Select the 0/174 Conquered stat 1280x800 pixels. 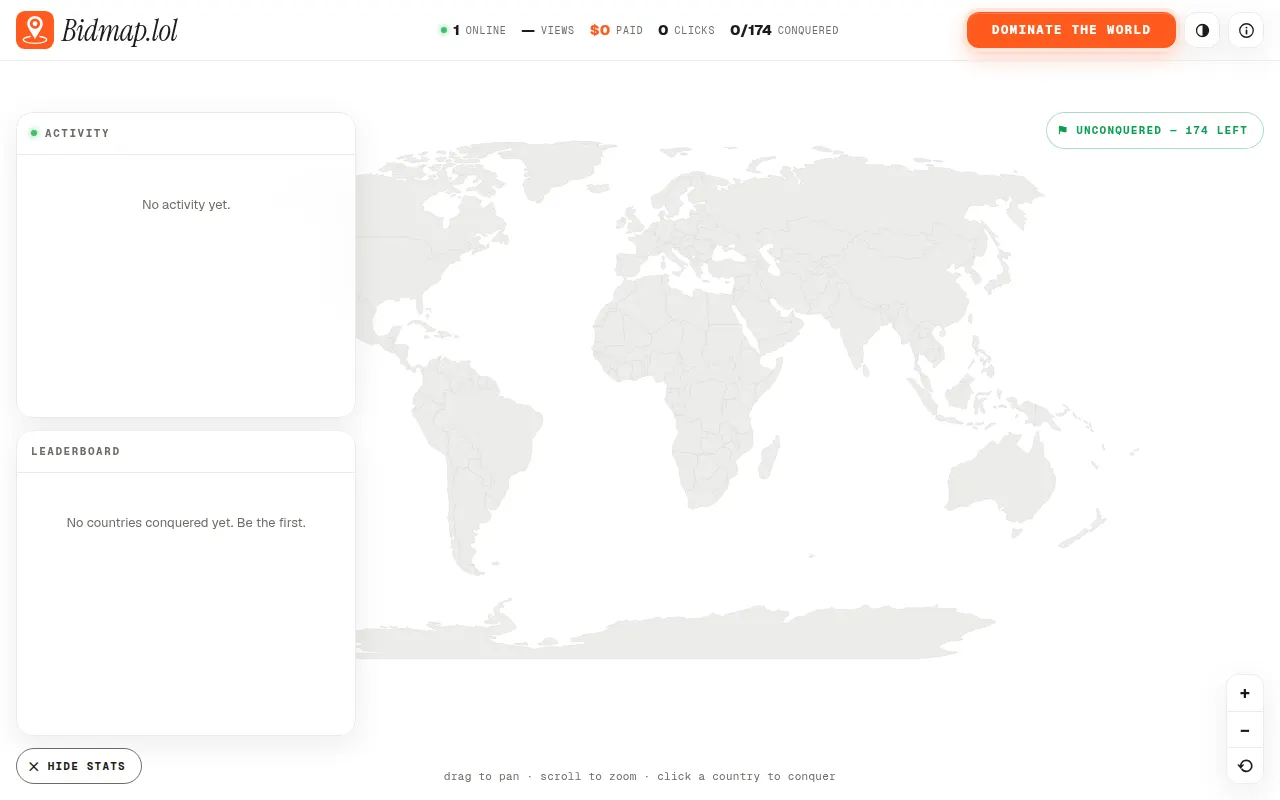(784, 30)
